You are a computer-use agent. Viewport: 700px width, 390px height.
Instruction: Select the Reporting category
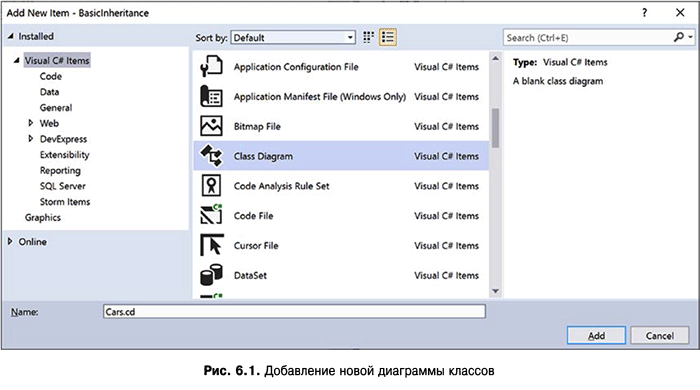pos(60,170)
